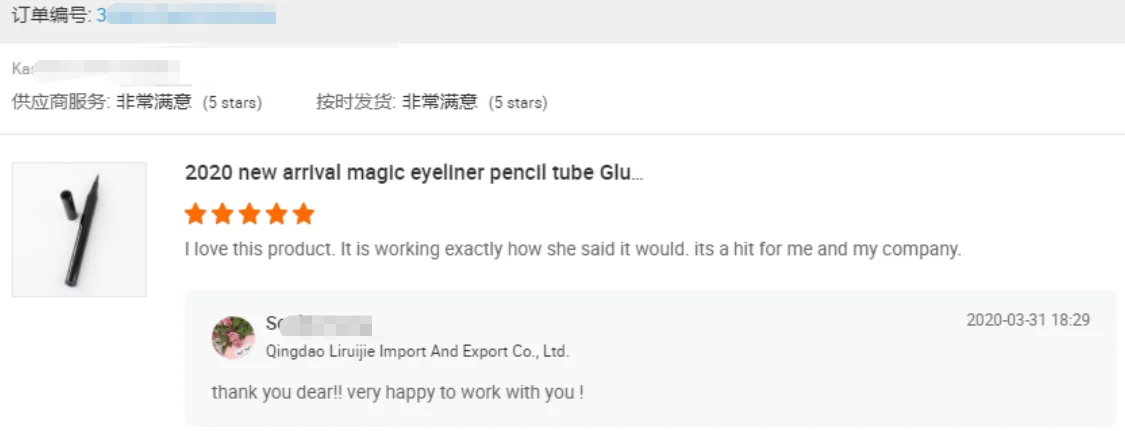The width and height of the screenshot is (1125, 431).
Task: Click the first orange rating star
Action: tap(196, 214)
